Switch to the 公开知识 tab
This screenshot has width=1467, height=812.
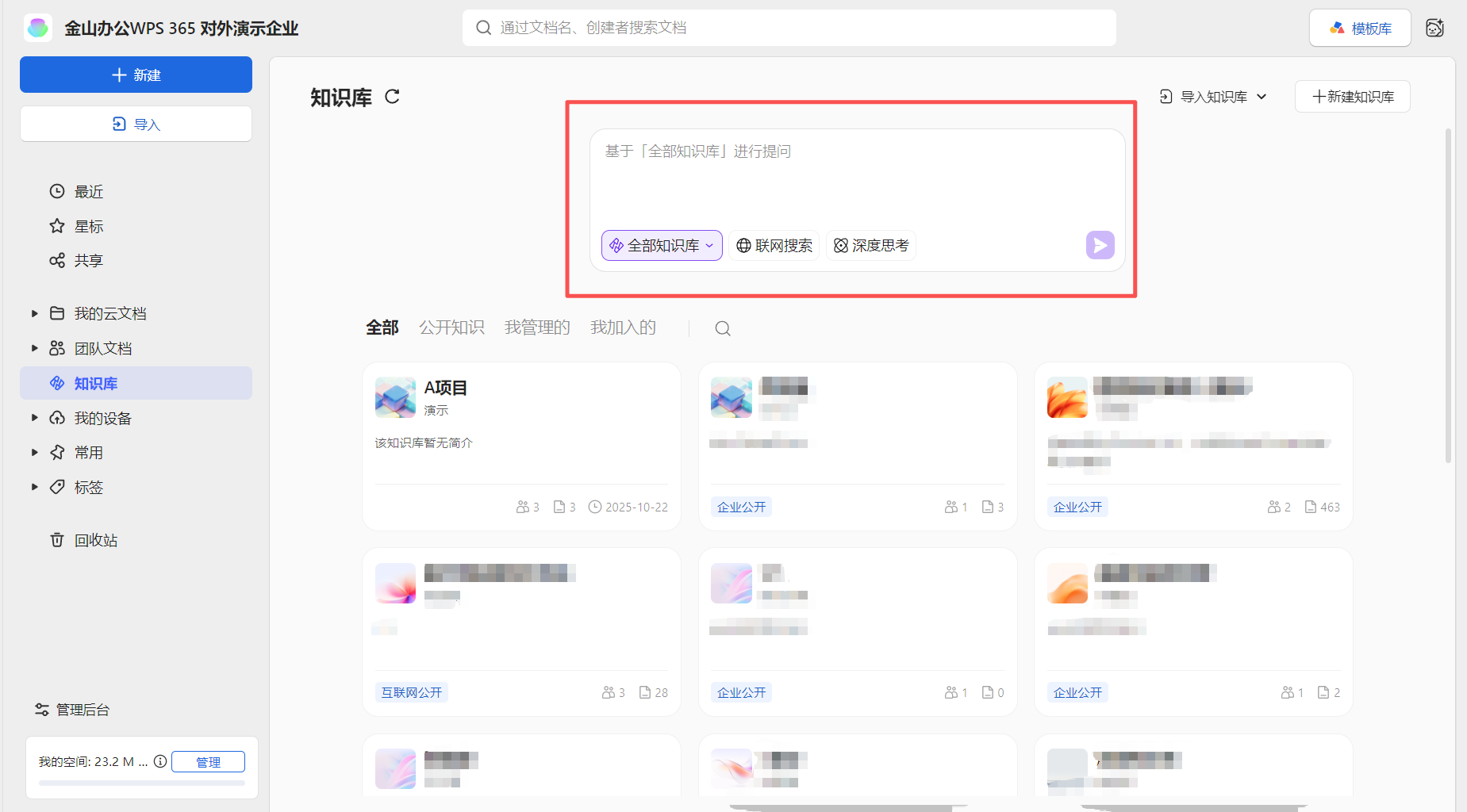click(451, 327)
